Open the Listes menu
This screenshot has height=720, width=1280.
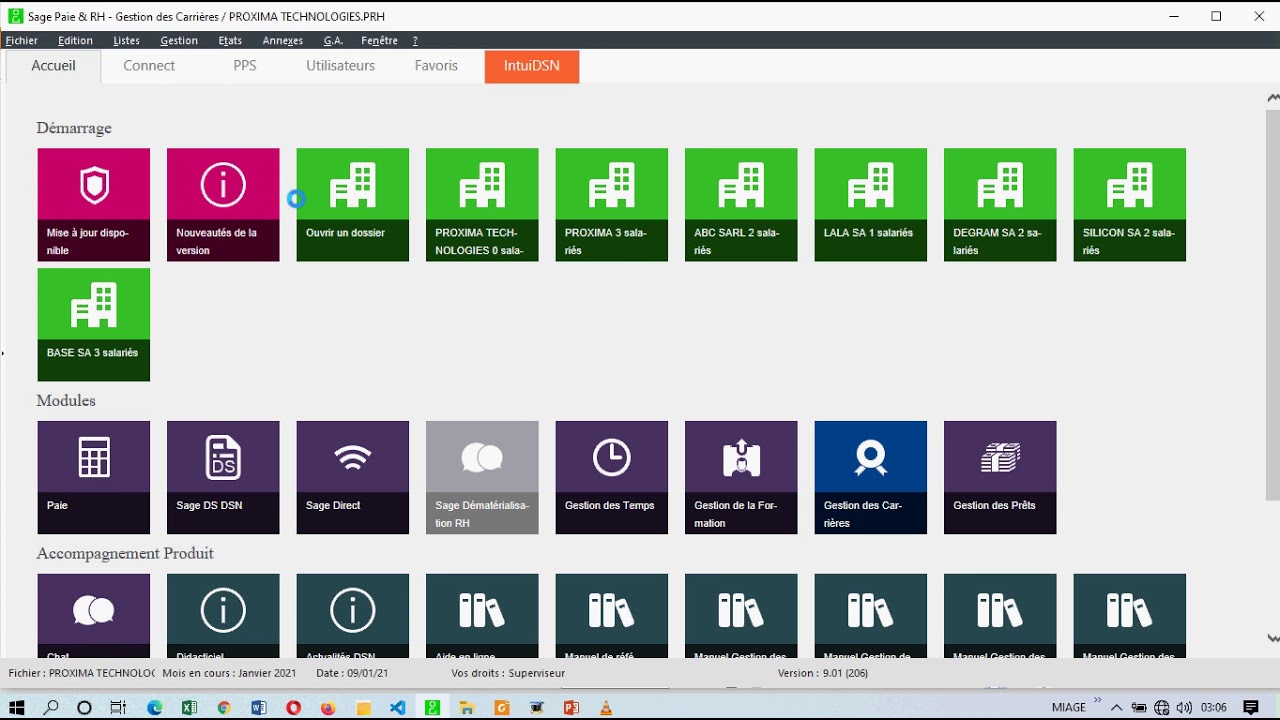point(126,41)
